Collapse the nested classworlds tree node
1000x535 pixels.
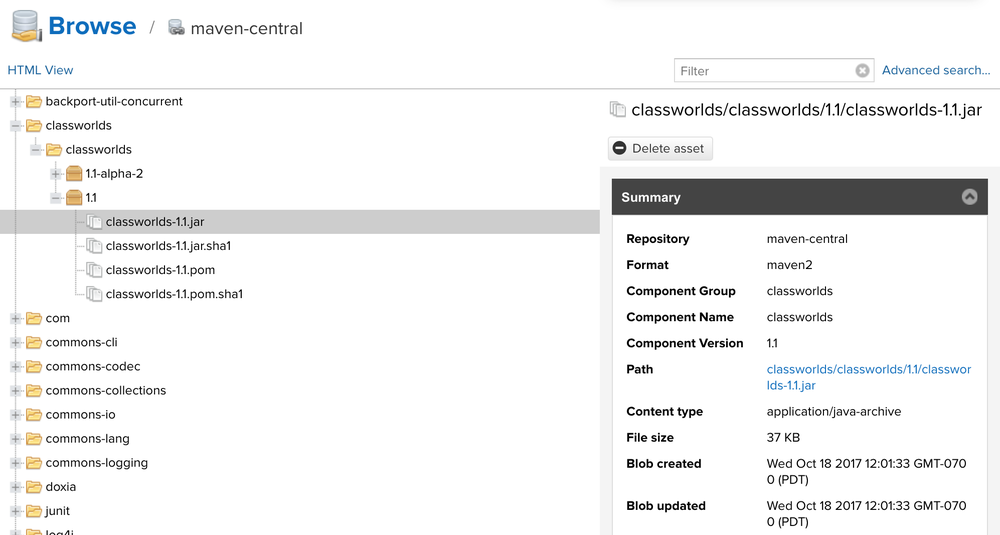[x=36, y=150]
